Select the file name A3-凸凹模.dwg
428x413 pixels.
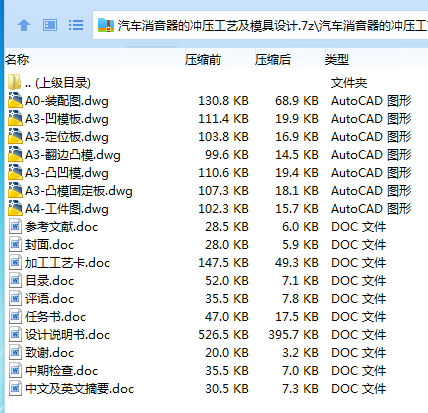coord(67,173)
